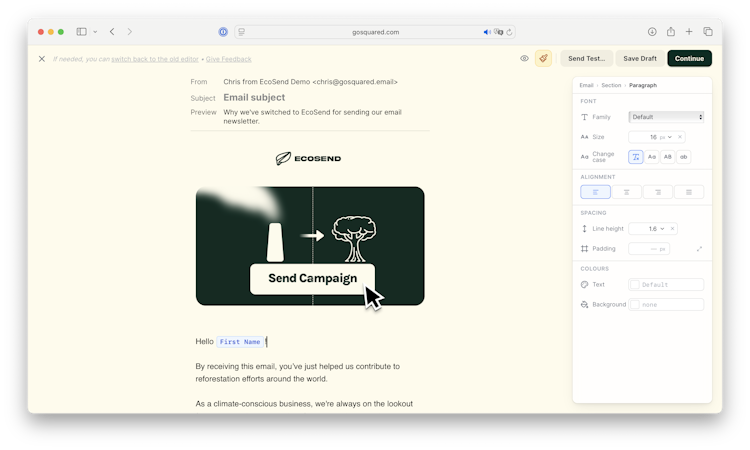
Task: Align paragraph text right
Action: 658,192
